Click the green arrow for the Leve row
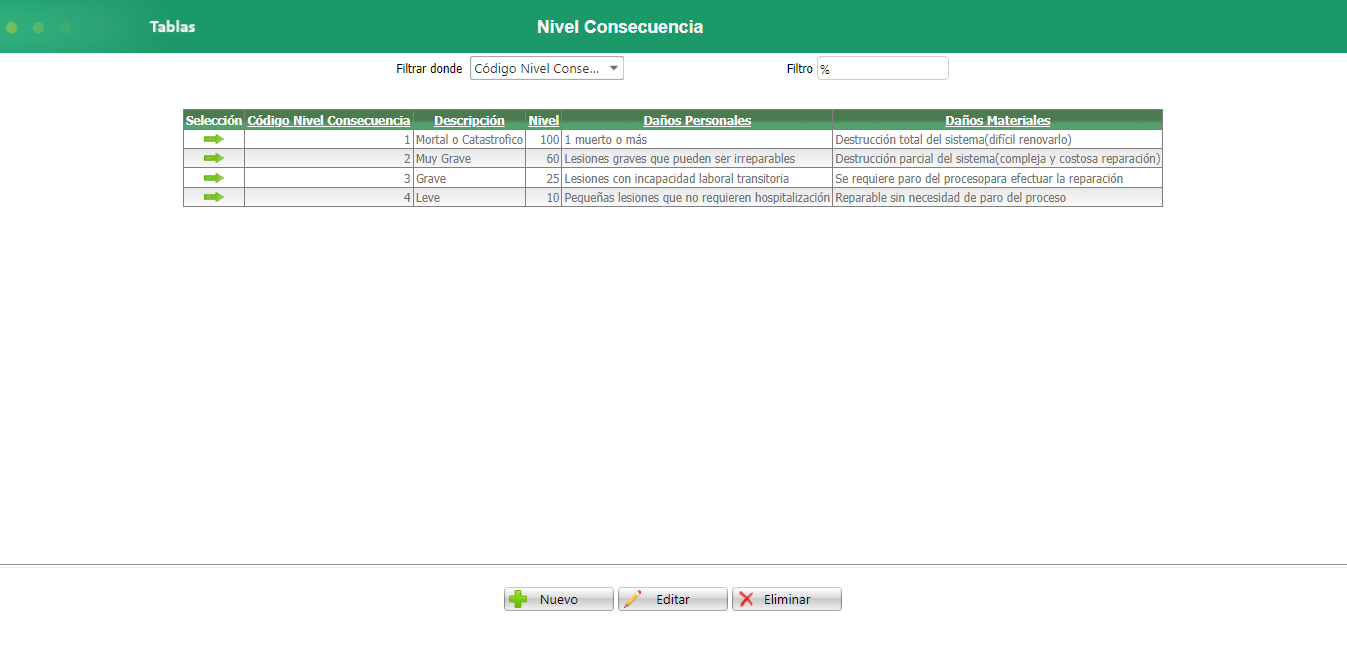 click(x=213, y=197)
